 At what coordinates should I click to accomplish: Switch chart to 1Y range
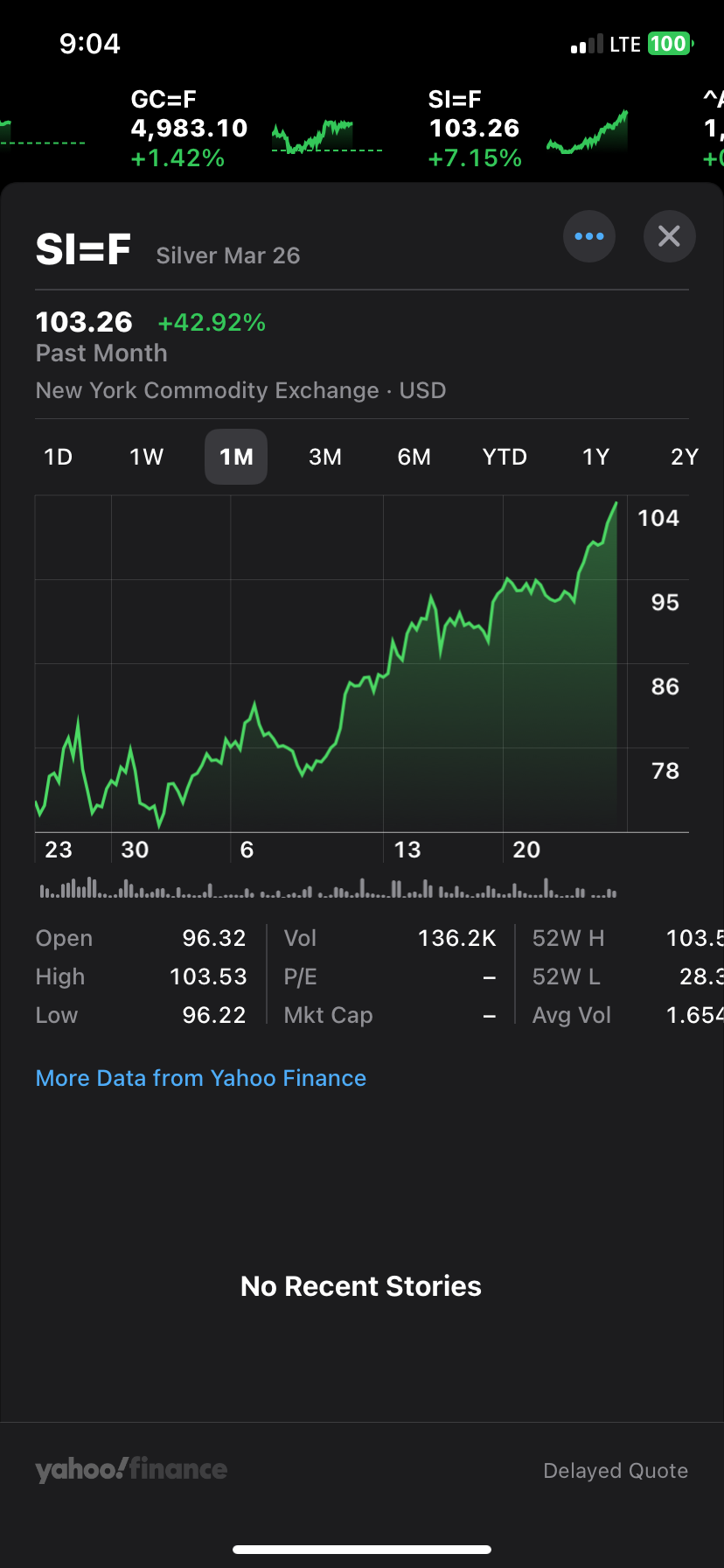coord(595,457)
